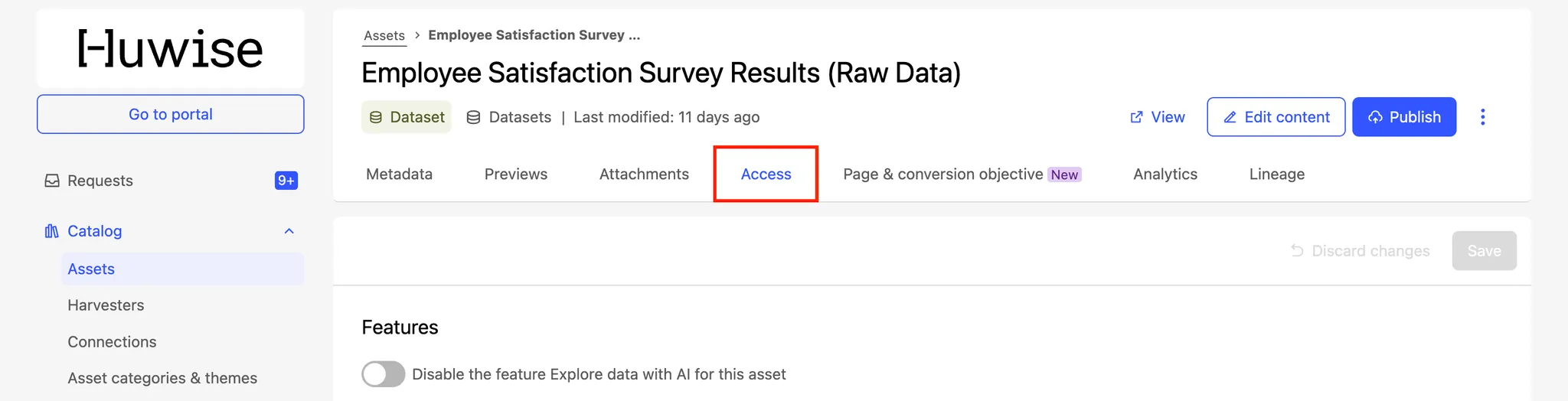The height and width of the screenshot is (401, 1568).
Task: Click the Publish button
Action: click(x=1403, y=117)
